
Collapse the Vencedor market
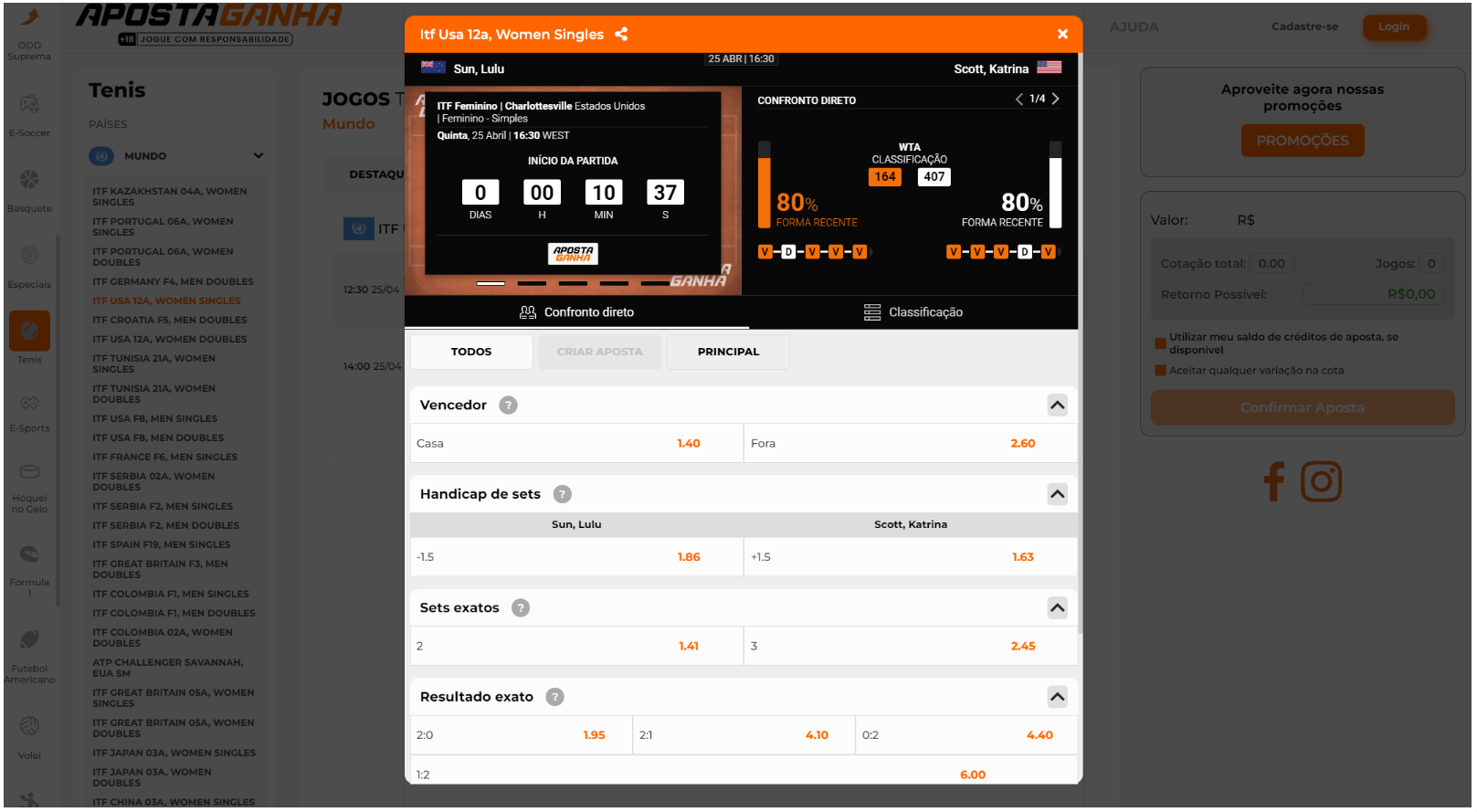tap(1057, 405)
